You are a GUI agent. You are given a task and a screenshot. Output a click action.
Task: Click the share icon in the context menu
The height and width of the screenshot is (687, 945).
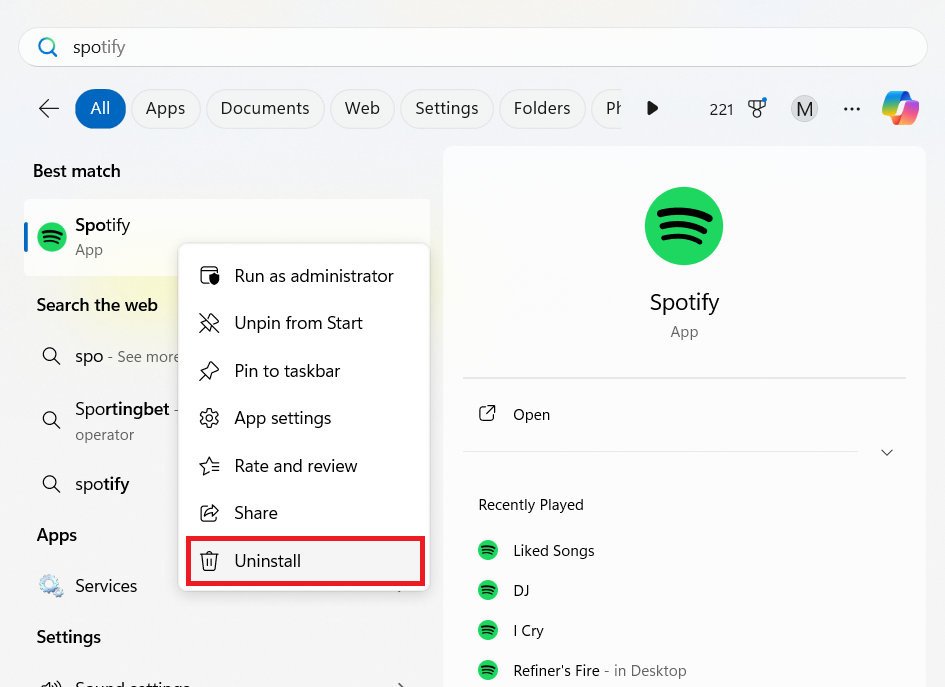click(209, 513)
